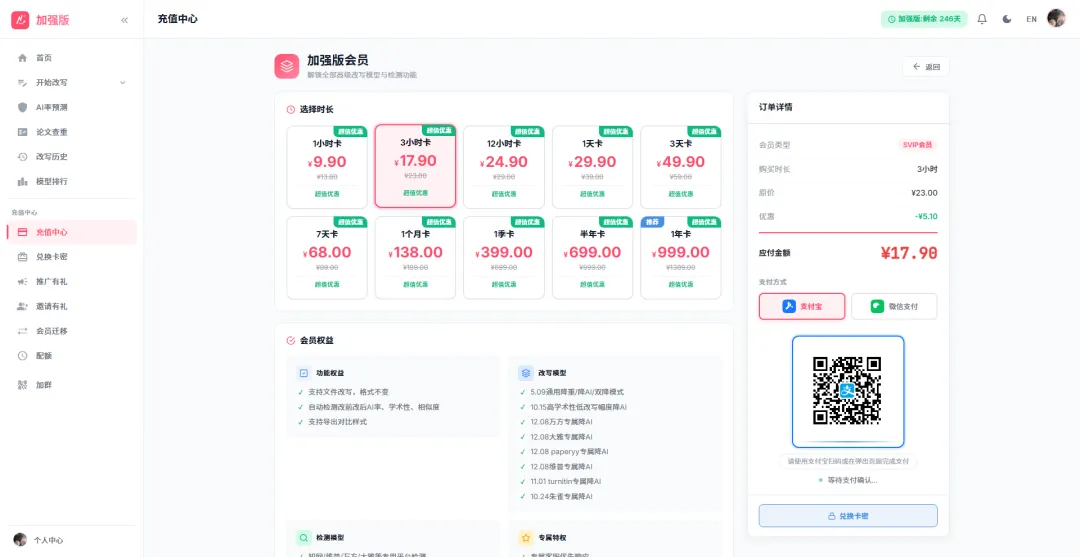Image resolution: width=1080 pixels, height=557 pixels.
Task: Click the 加强版 remaining 246 days badge
Action: pos(924,19)
